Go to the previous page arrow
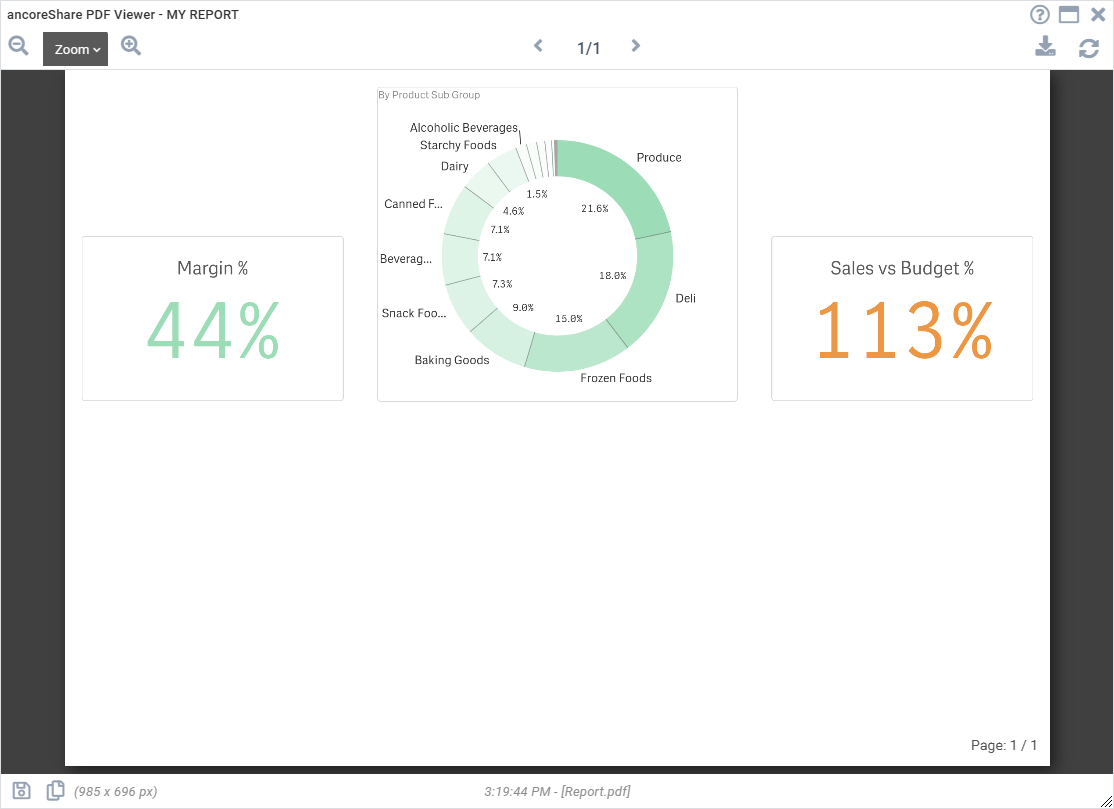The width and height of the screenshot is (1114, 809). [x=539, y=45]
